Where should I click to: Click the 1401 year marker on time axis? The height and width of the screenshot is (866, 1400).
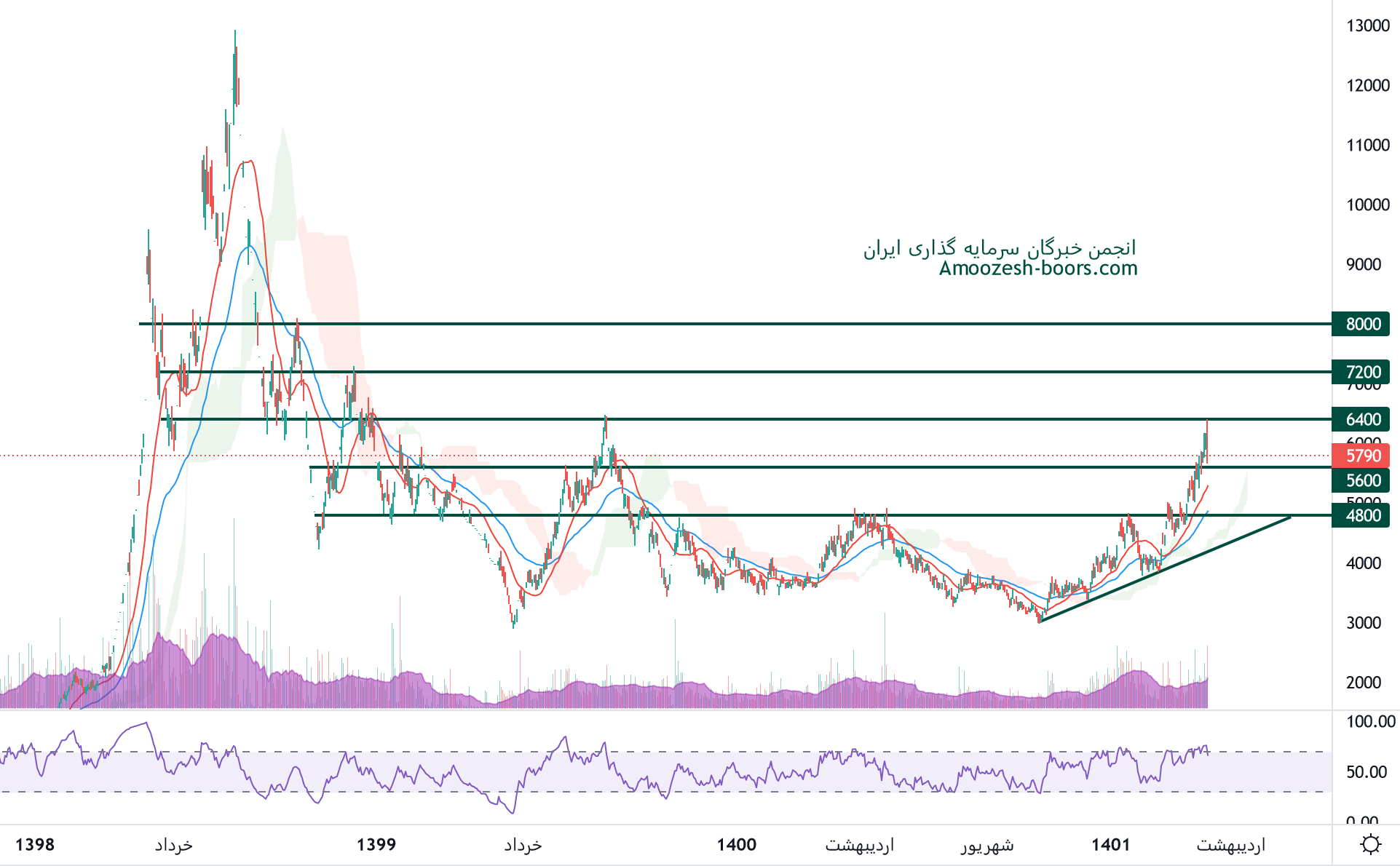pyautogui.click(x=1110, y=844)
